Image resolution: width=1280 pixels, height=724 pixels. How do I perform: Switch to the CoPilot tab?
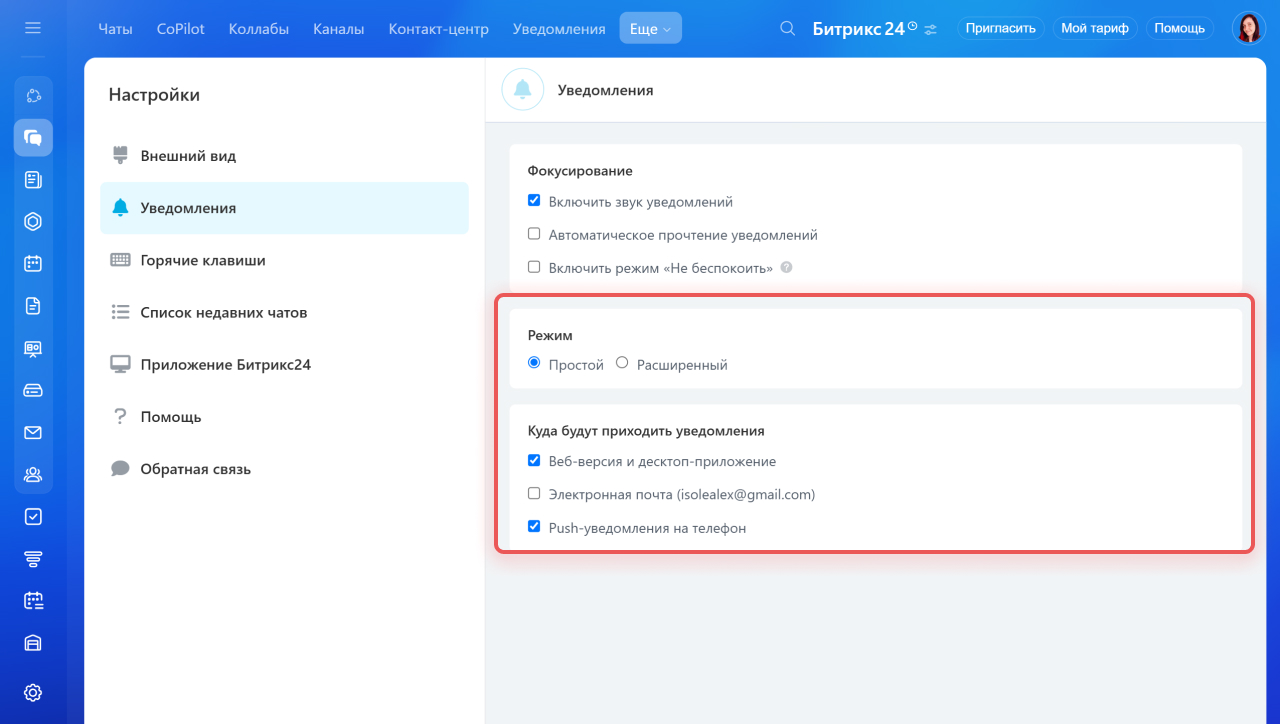(181, 28)
